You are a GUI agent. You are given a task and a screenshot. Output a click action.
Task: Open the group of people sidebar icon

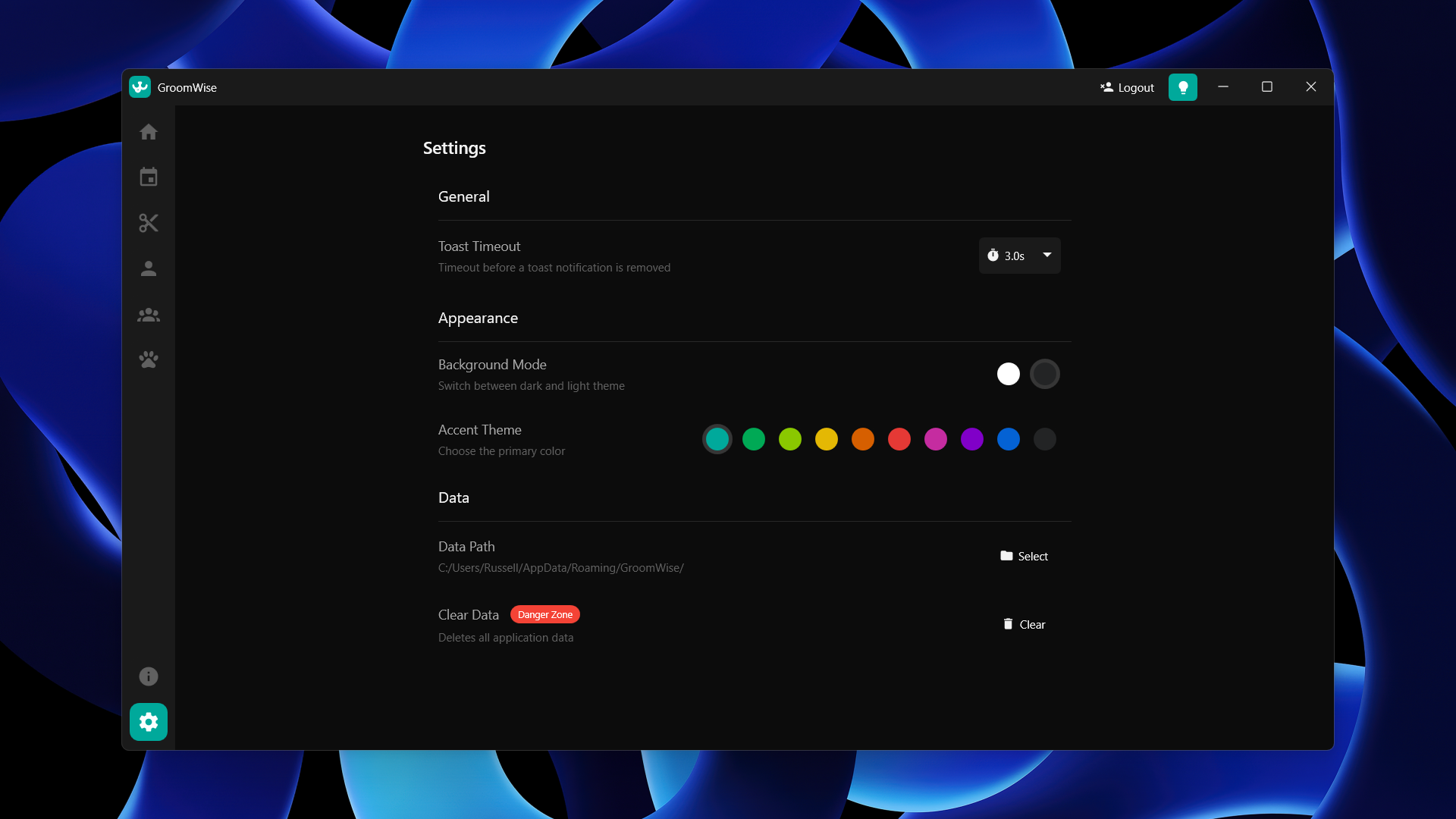[x=149, y=315]
